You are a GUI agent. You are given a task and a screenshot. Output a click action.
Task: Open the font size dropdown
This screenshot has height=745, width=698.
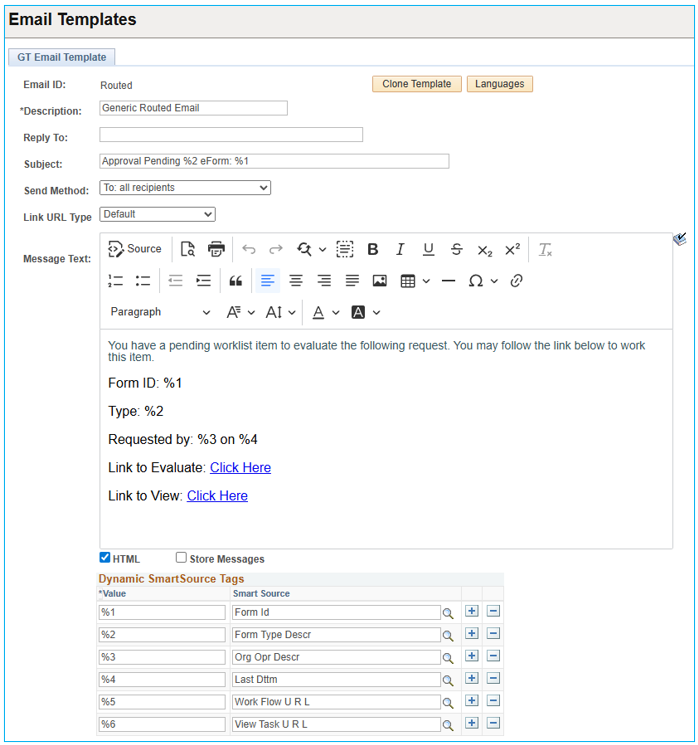(281, 312)
